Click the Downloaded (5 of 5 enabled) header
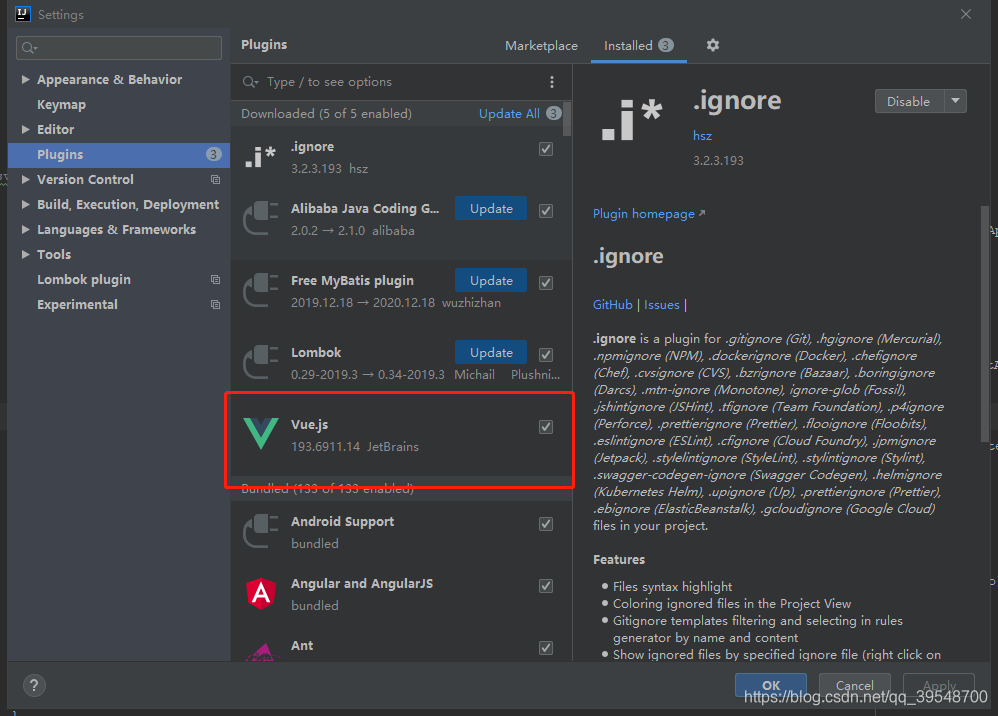 tap(326, 113)
